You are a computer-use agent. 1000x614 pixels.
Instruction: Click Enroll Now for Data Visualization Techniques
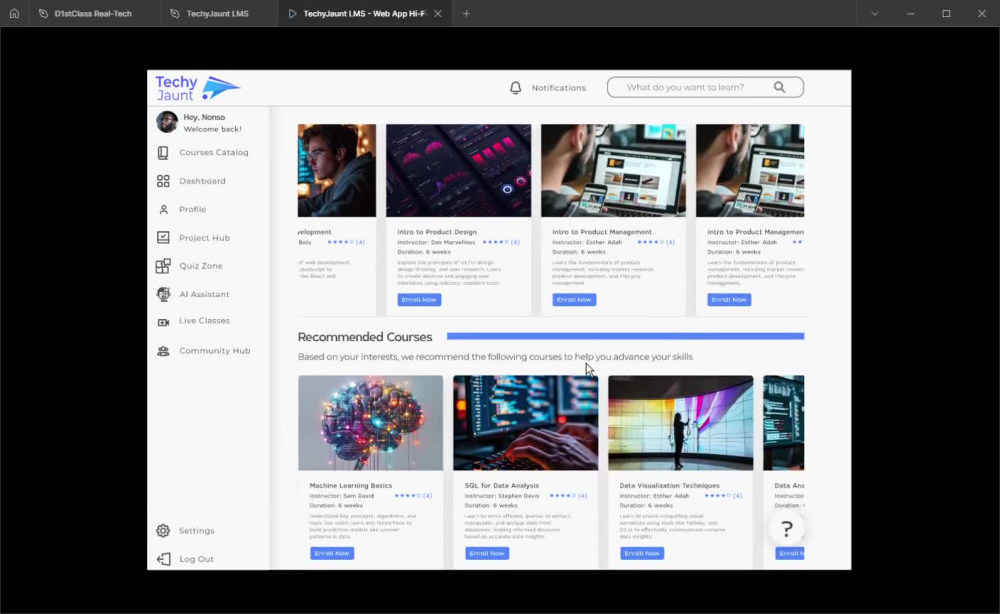tap(642, 553)
